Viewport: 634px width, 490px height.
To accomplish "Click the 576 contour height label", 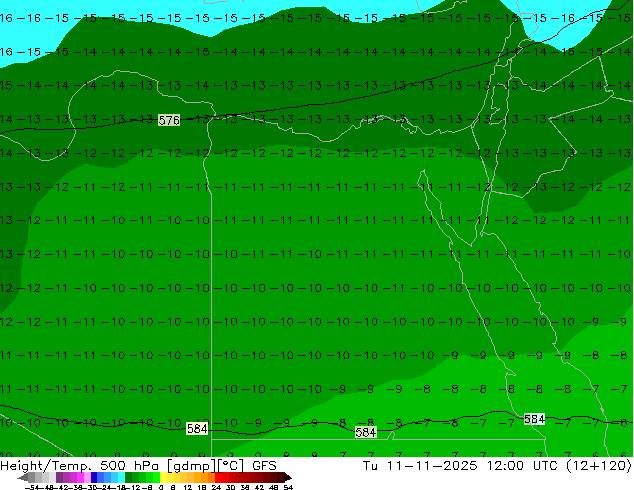I will click(x=169, y=120).
